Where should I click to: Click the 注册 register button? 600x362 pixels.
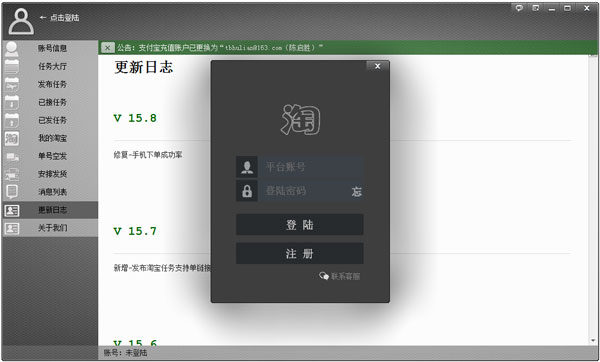(300, 253)
